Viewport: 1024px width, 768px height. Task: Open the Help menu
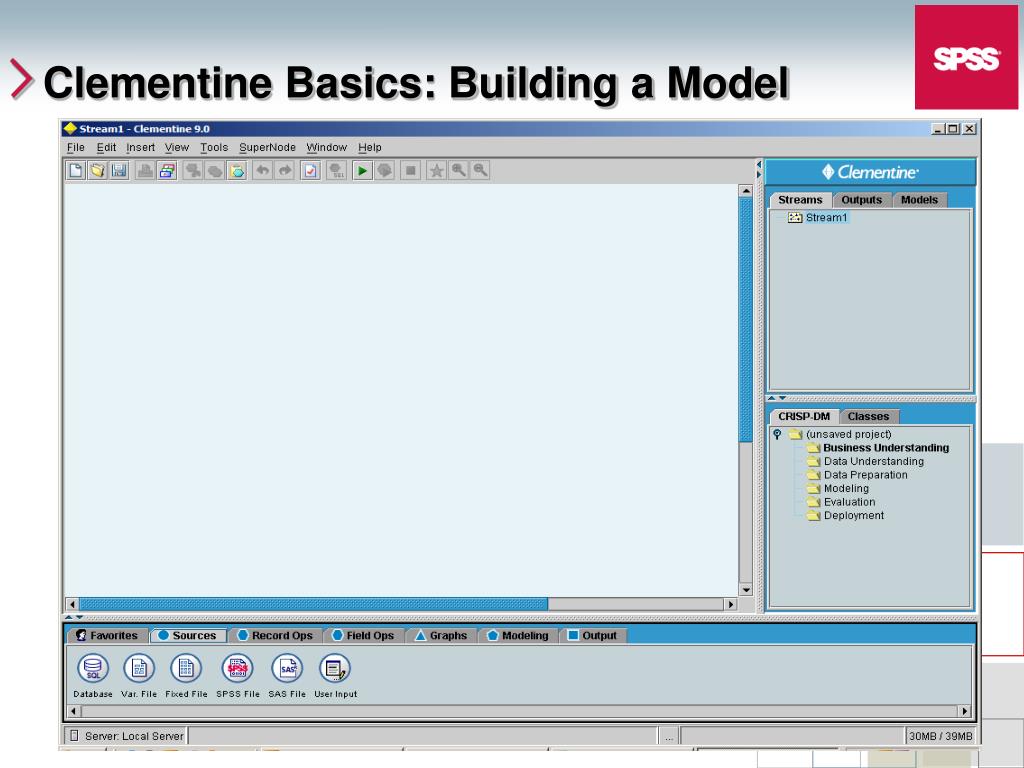point(370,148)
